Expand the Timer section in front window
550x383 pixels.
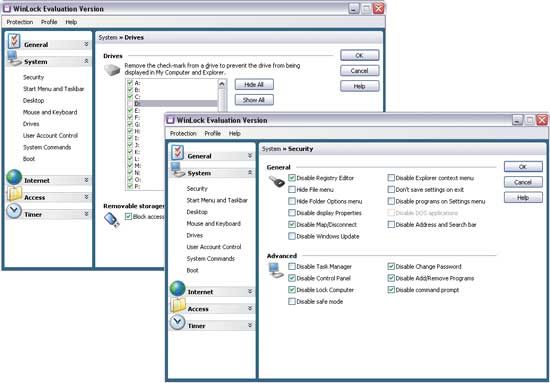(x=250, y=325)
